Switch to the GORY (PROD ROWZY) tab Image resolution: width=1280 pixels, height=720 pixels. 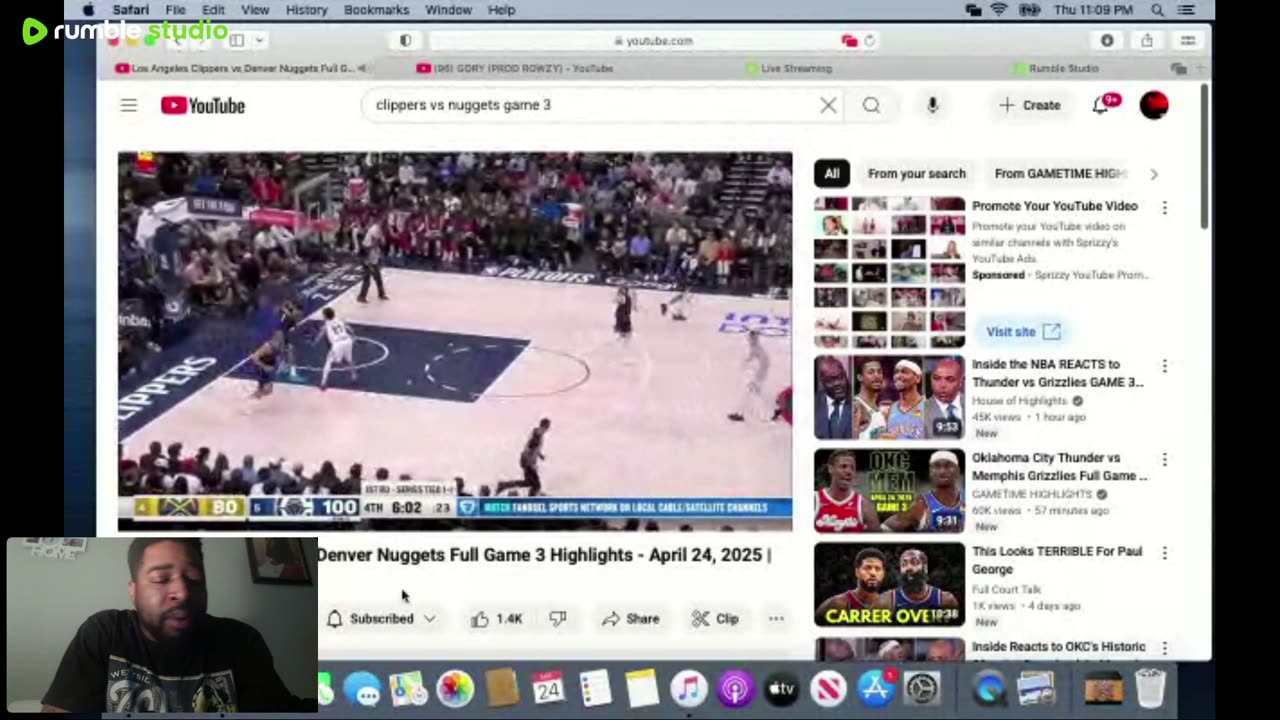click(515, 68)
